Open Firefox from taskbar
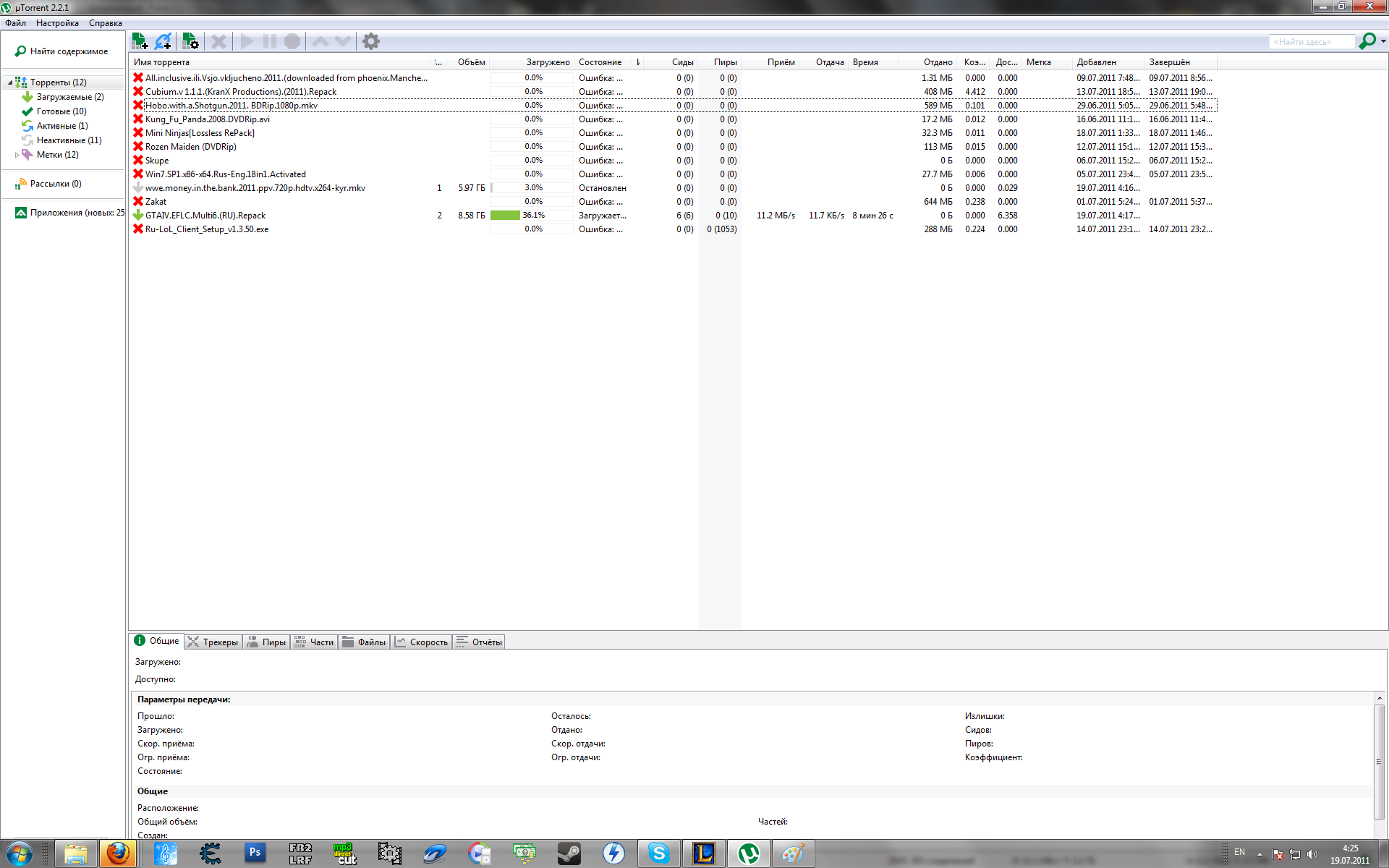 click(x=118, y=854)
